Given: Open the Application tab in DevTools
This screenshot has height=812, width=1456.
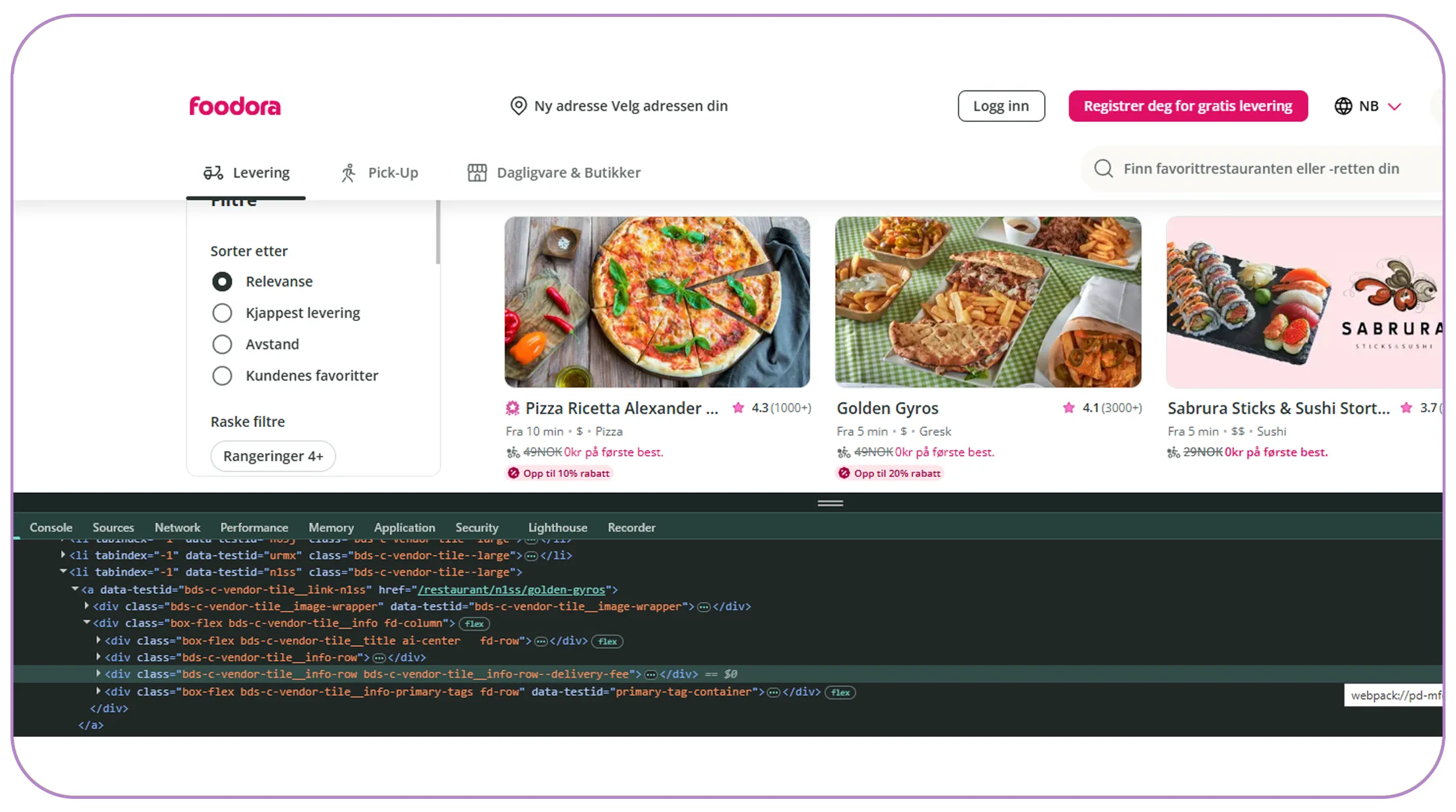Looking at the screenshot, I should [405, 528].
